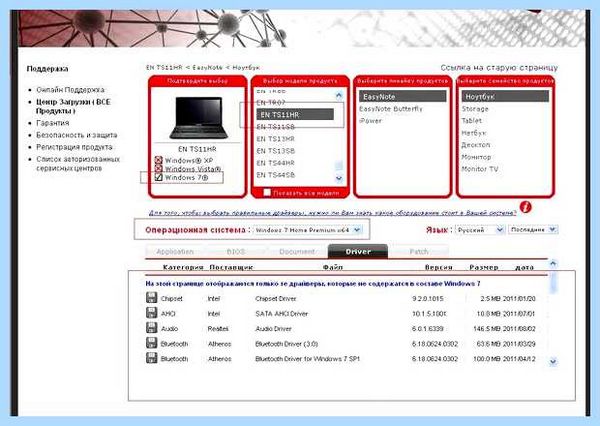Open Регистрация продукта link
The width and height of the screenshot is (600, 426).
pos(74,147)
